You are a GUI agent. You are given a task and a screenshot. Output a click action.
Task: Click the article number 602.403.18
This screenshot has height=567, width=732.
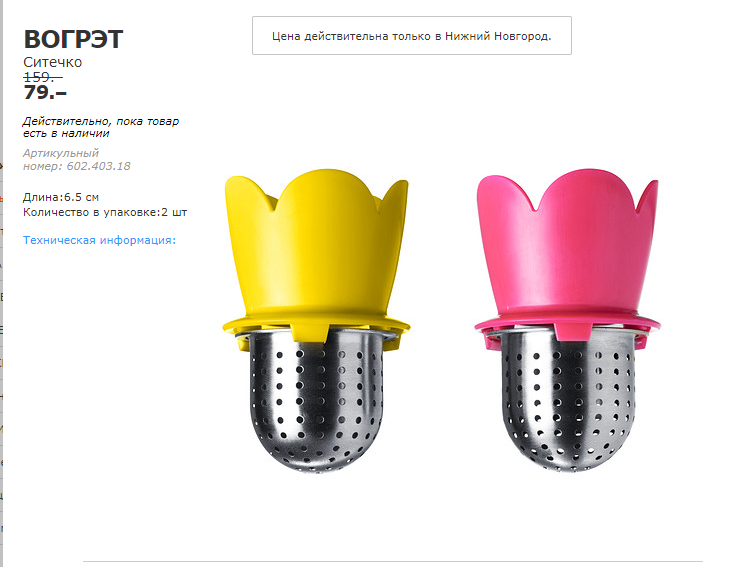[99, 166]
